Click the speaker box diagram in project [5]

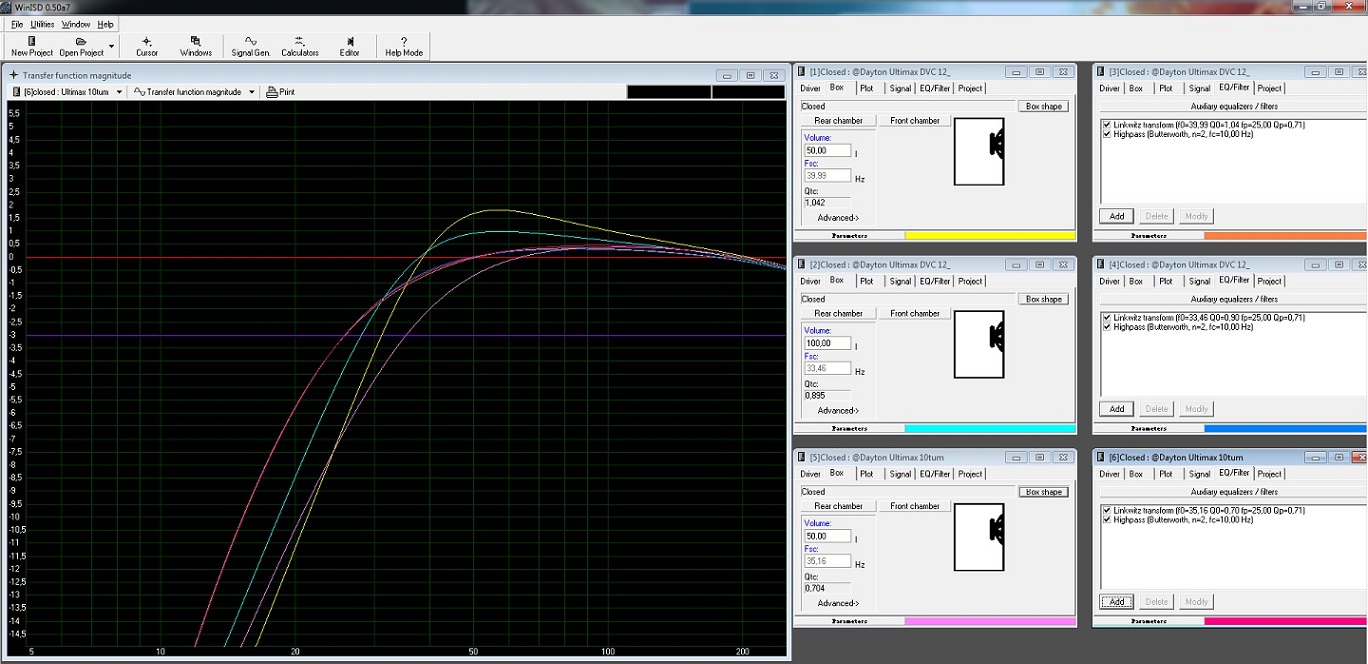[x=979, y=537]
